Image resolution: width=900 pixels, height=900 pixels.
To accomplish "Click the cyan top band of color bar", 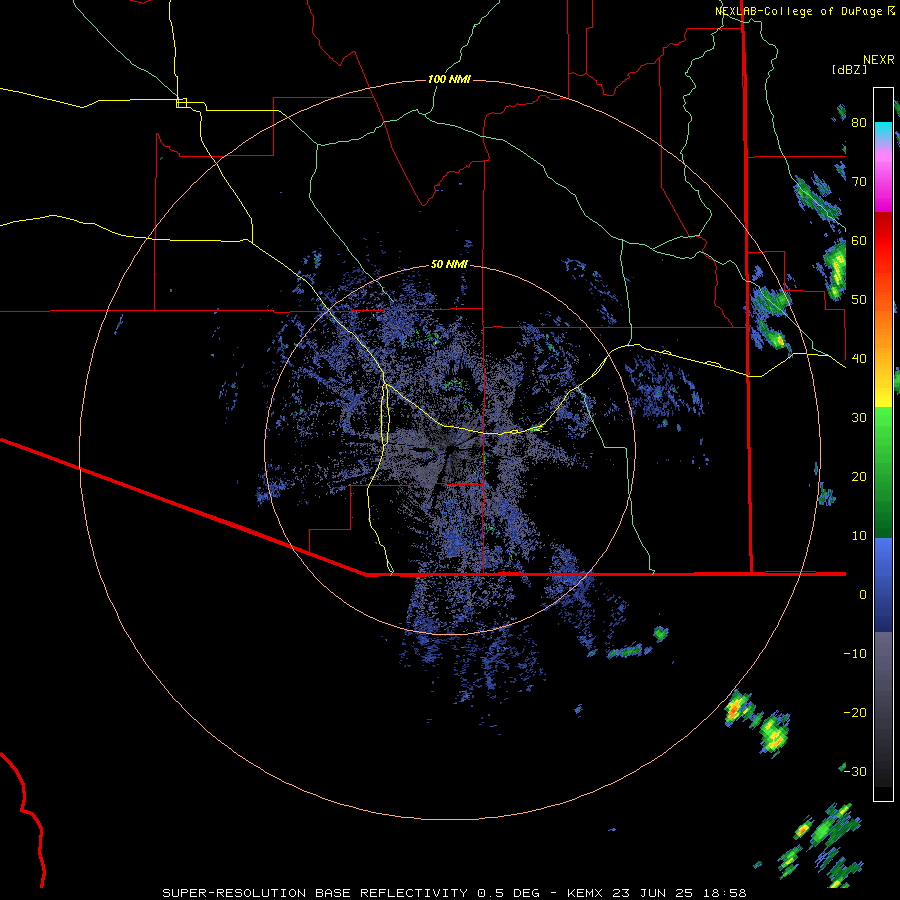I will (883, 129).
